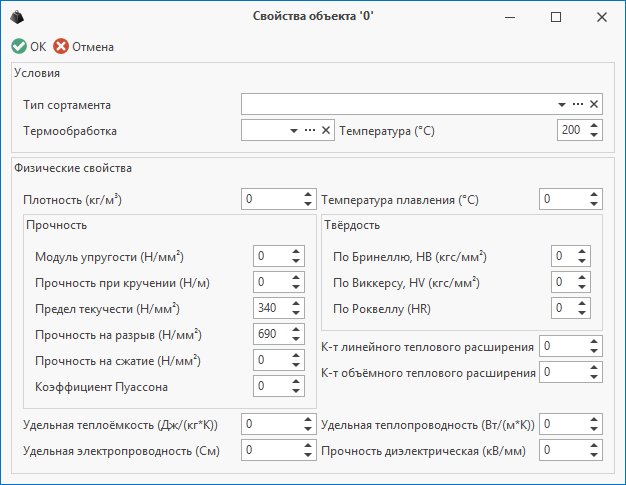This screenshot has width=626, height=485.
Task: Increase Предел текучести spinner up arrow
Action: click(x=295, y=303)
